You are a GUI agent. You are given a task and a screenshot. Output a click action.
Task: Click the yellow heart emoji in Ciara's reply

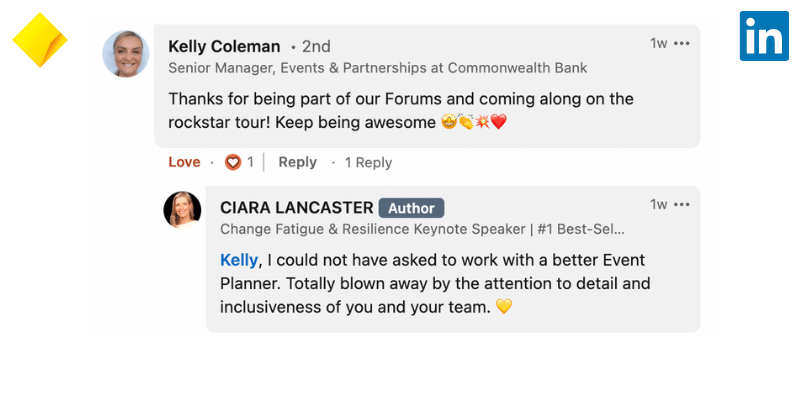504,307
